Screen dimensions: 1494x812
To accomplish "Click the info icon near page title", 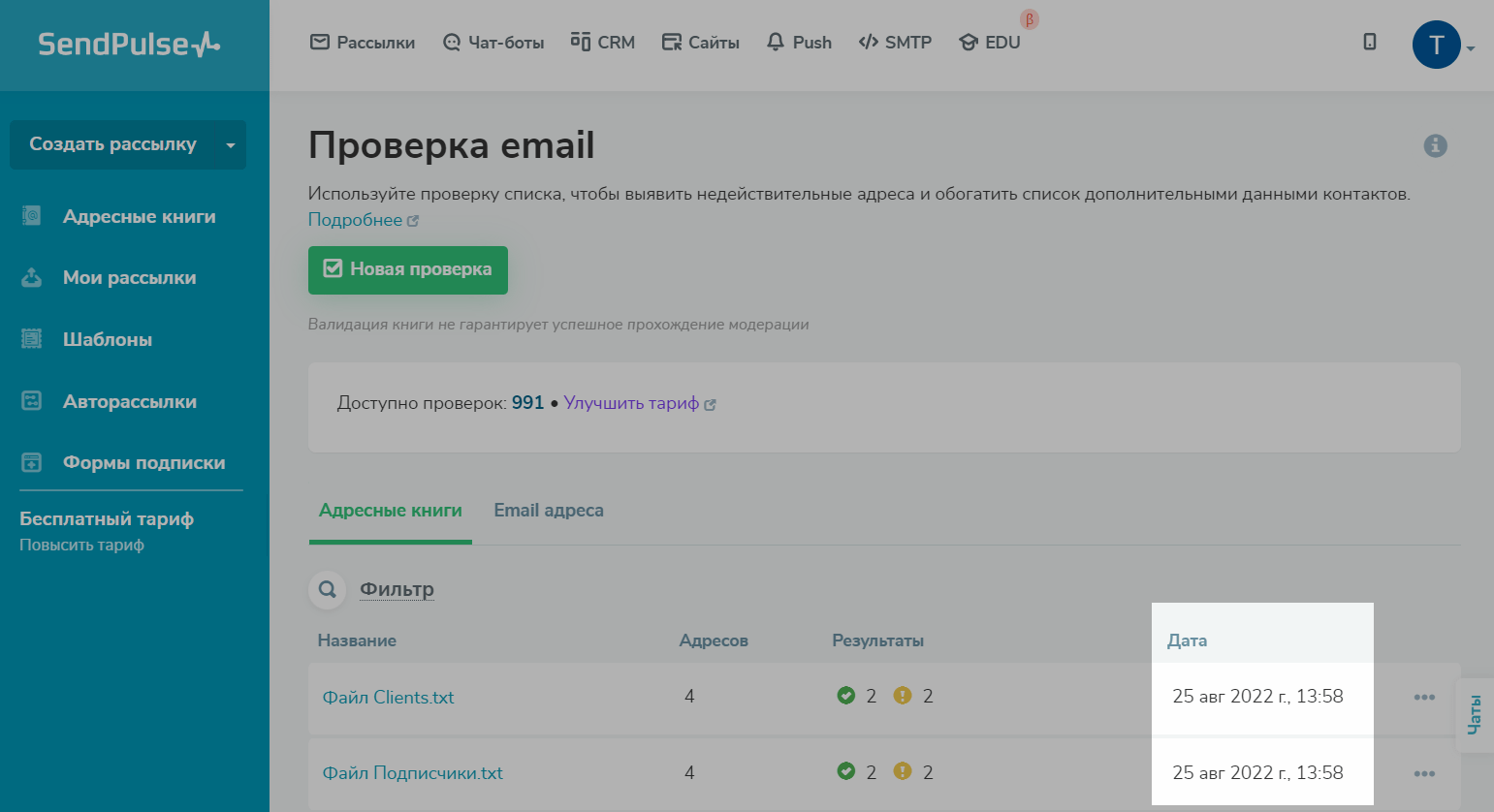I will click(x=1436, y=145).
